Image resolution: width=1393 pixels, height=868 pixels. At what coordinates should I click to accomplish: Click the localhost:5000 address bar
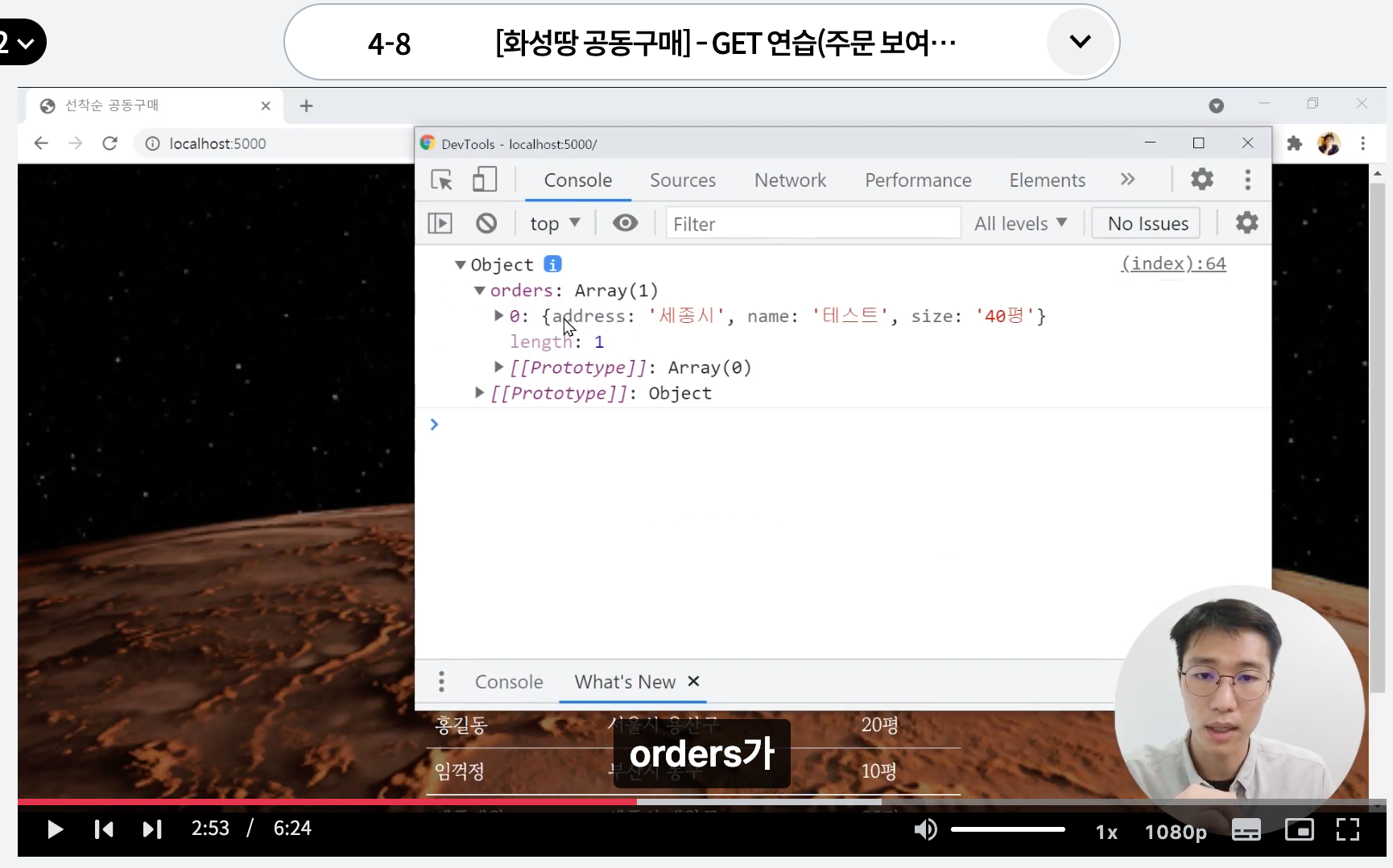coord(217,143)
